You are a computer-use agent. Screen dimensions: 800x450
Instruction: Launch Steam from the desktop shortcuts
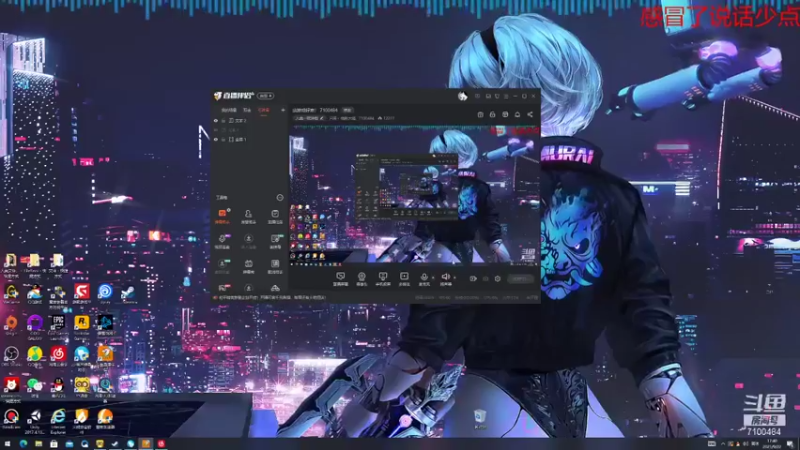128,293
